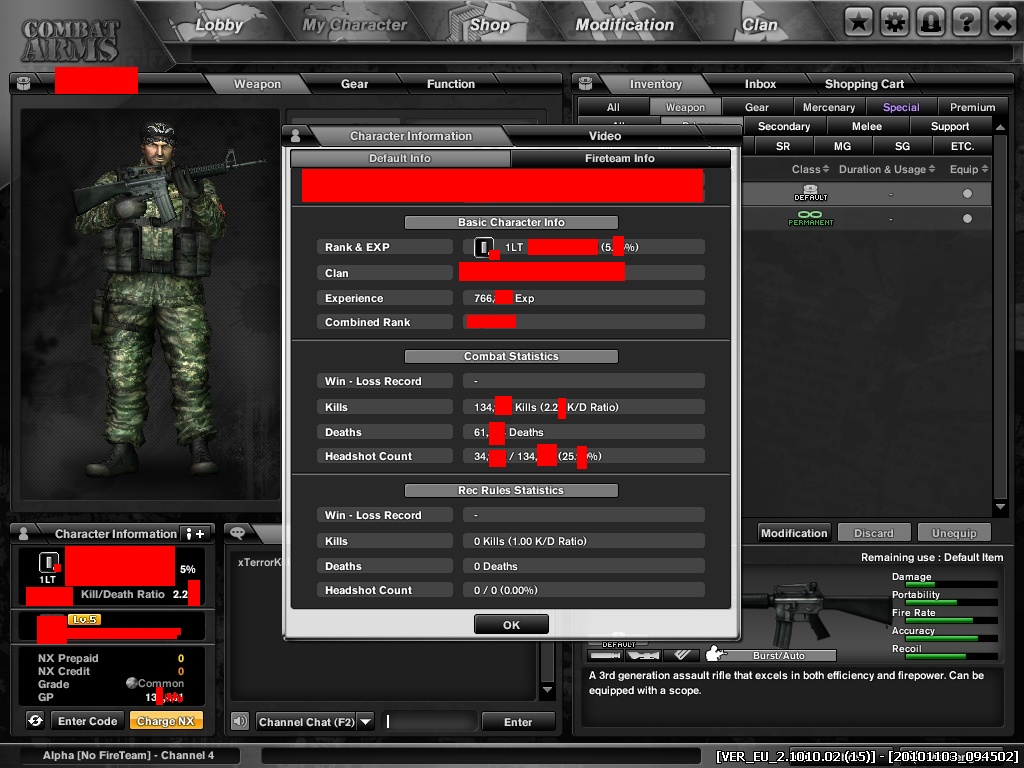This screenshot has width=1024, height=768.
Task: Switch to the Video tab in dialog
Action: click(x=605, y=136)
